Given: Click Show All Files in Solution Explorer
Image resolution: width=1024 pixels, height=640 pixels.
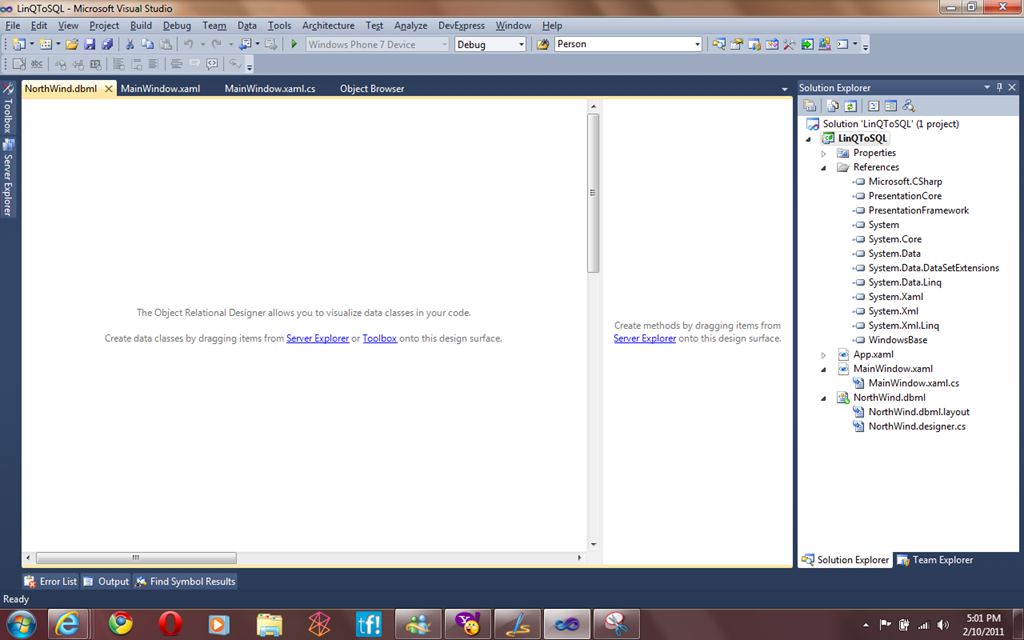Looking at the screenshot, I should pyautogui.click(x=831, y=106).
